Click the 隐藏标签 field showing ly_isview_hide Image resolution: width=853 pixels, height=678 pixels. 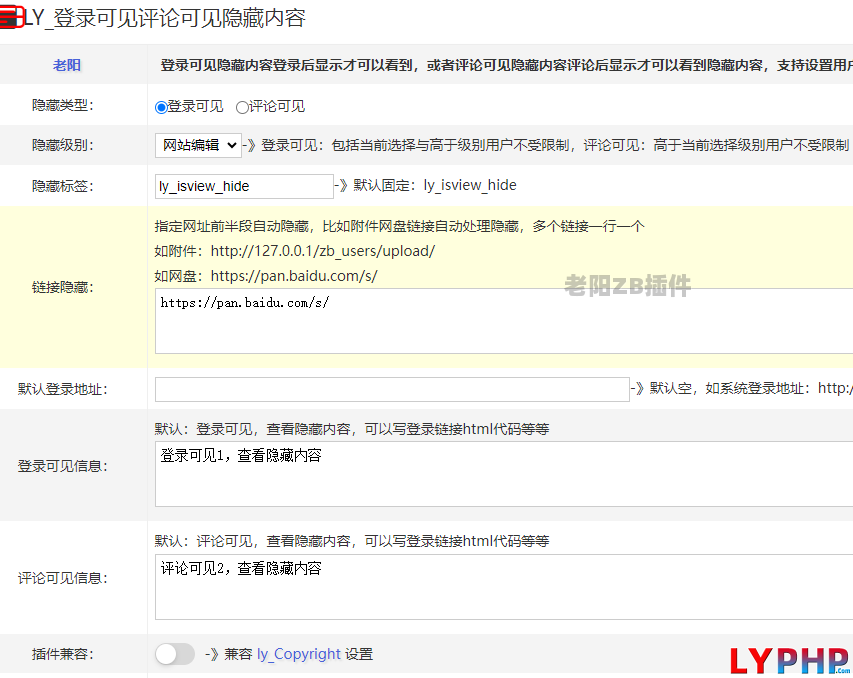[x=243, y=186]
